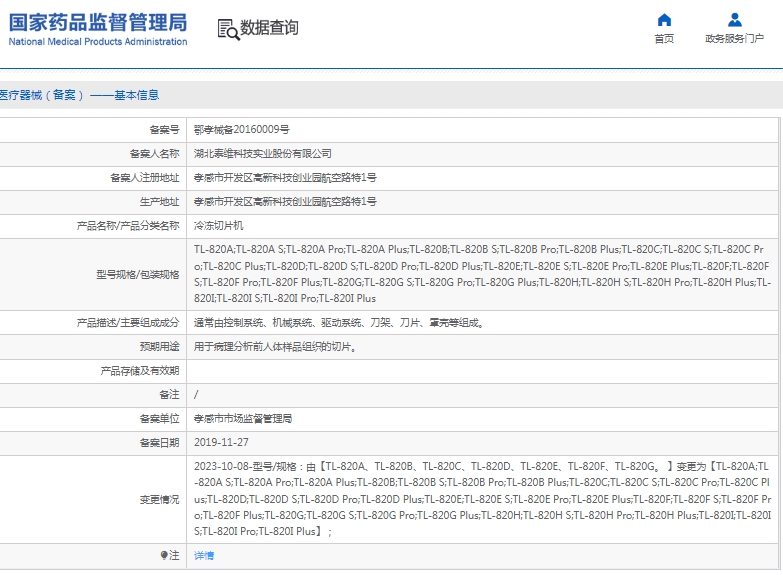Click the 备案人注册地址 row label

tap(144, 178)
